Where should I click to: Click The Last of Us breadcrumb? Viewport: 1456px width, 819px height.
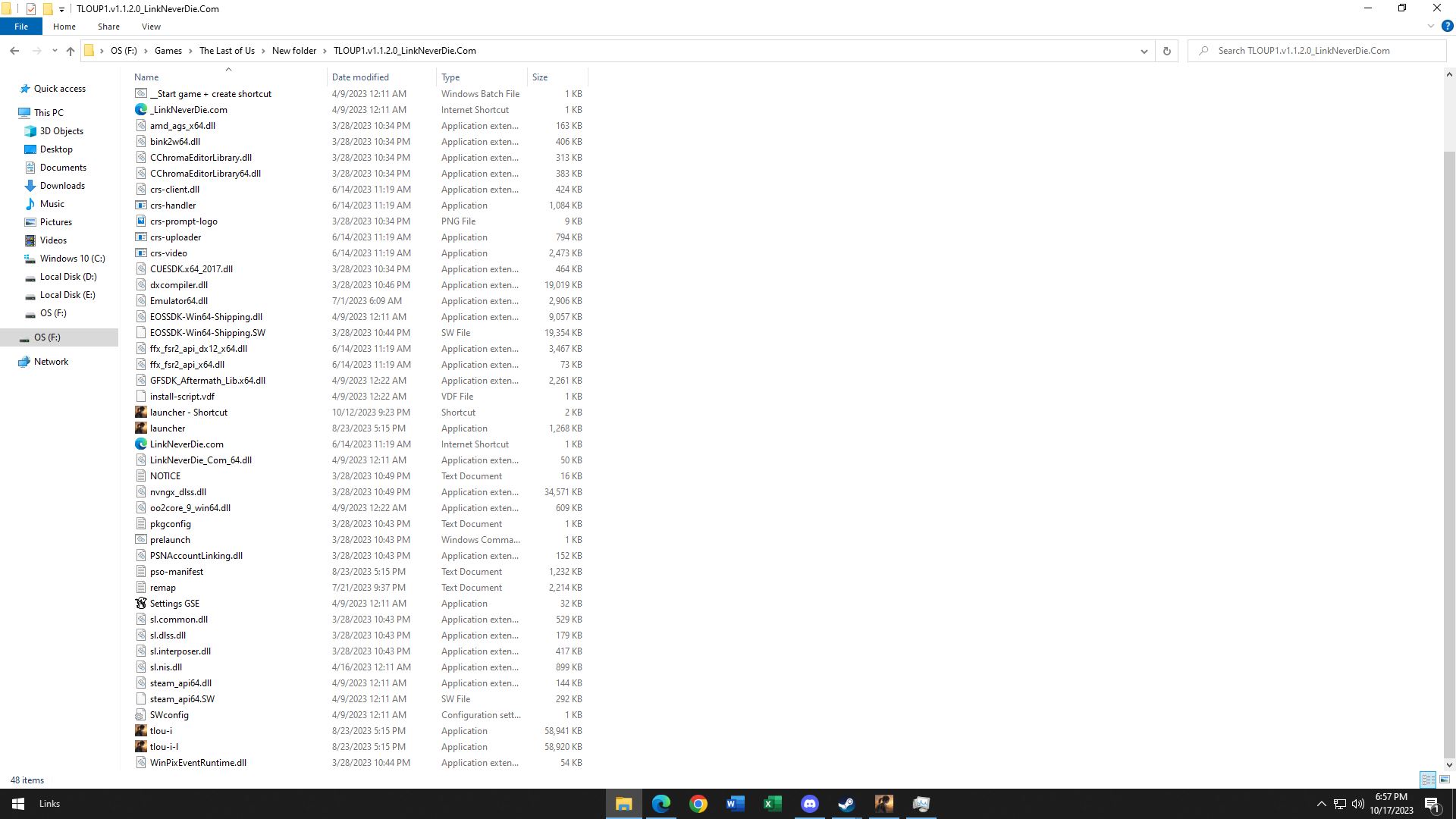pos(227,51)
